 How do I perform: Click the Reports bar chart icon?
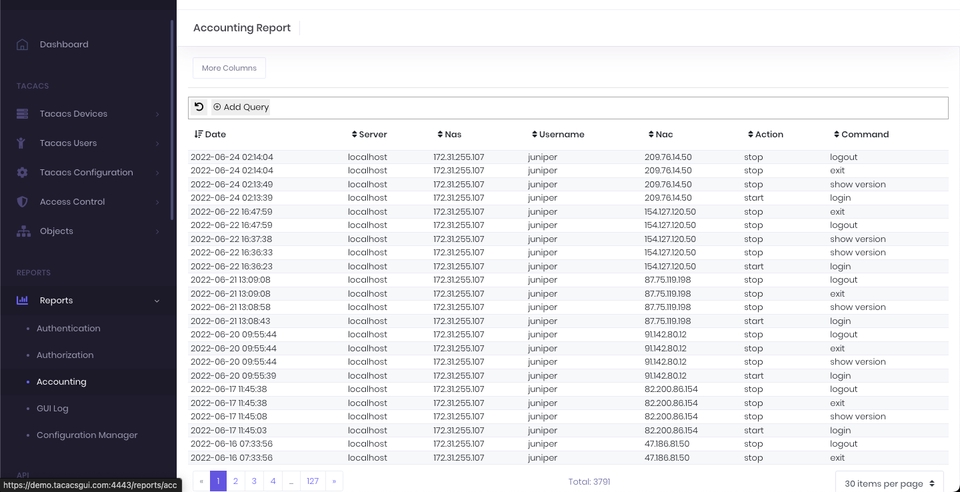pyautogui.click(x=22, y=300)
